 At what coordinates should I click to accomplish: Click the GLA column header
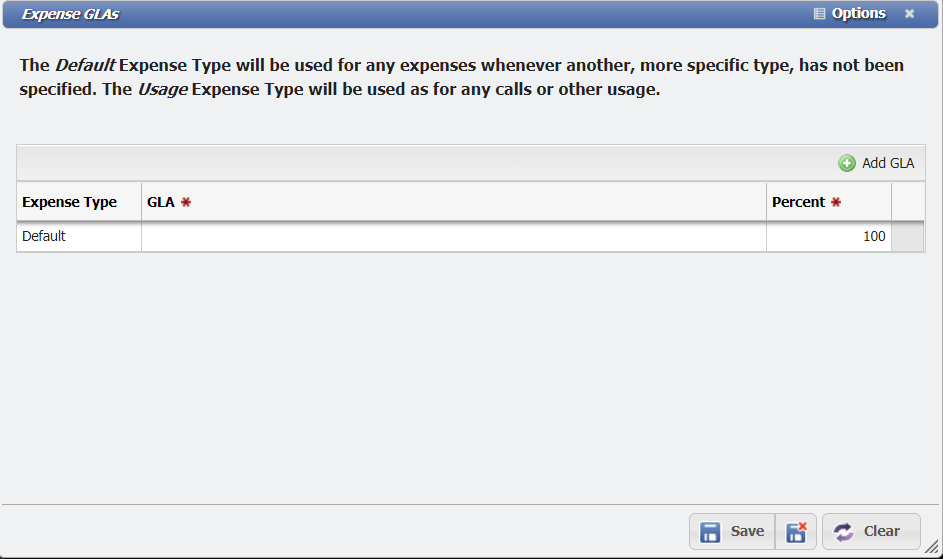161,202
